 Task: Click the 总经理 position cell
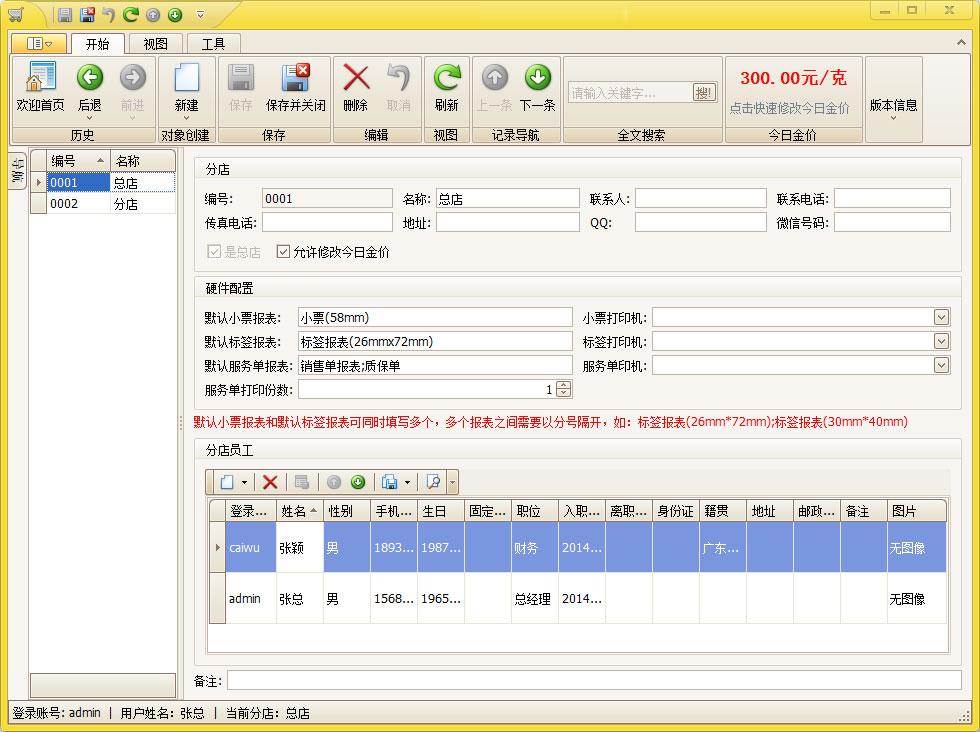[x=534, y=598]
